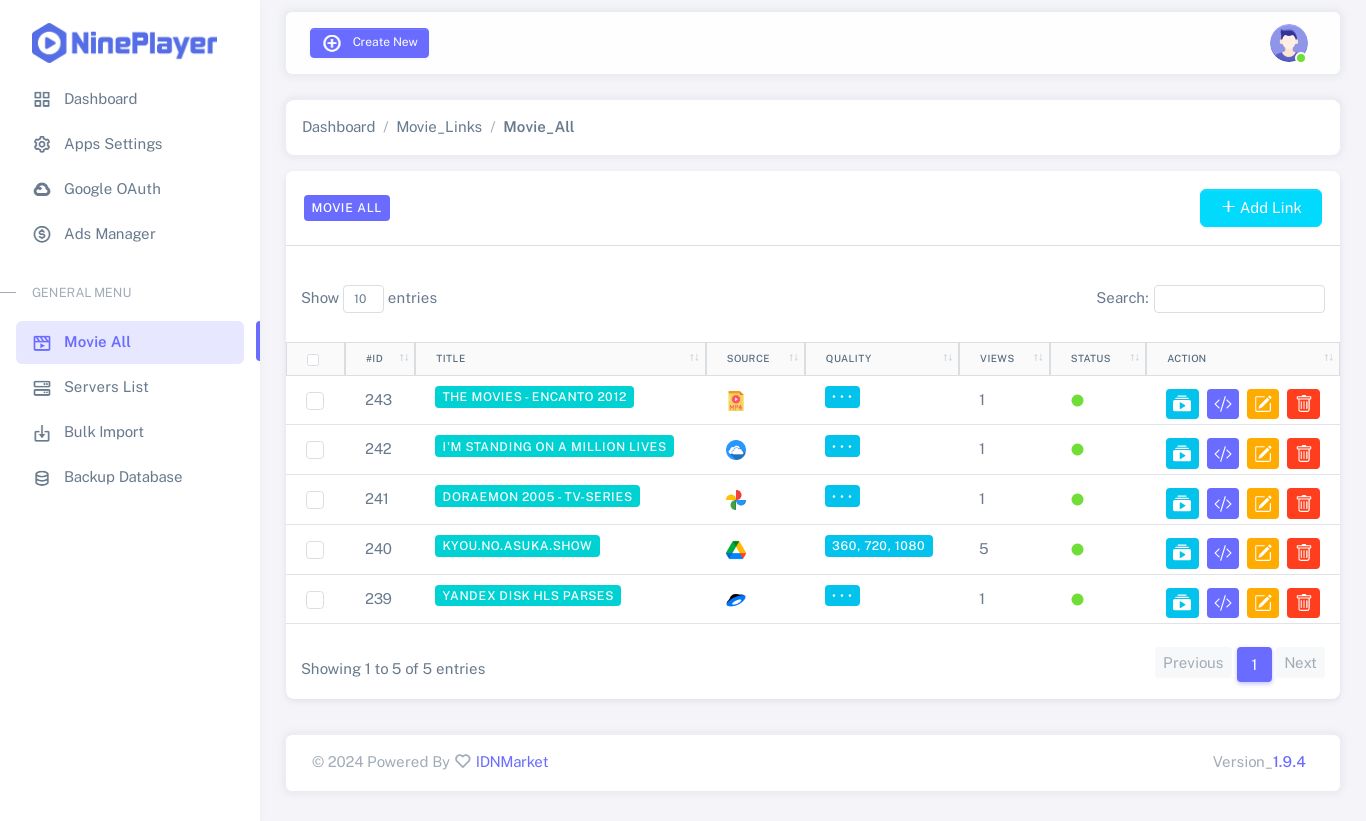The height and width of the screenshot is (821, 1366).
Task: Click the Dashboard breadcrumb link
Action: tap(339, 127)
